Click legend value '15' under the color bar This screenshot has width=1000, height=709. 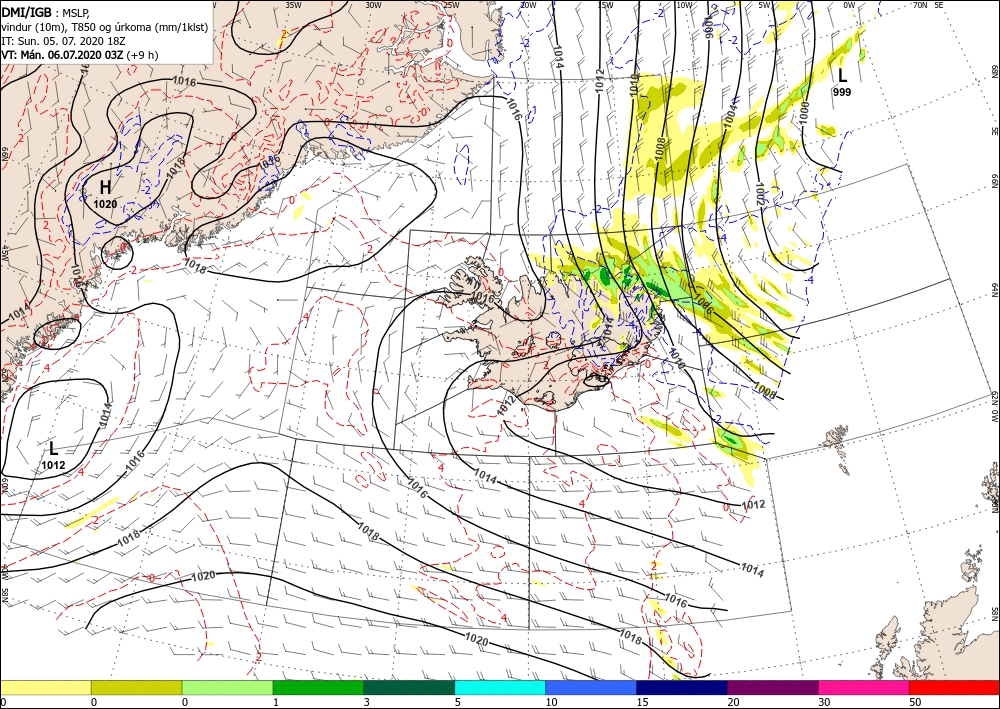coord(642,703)
